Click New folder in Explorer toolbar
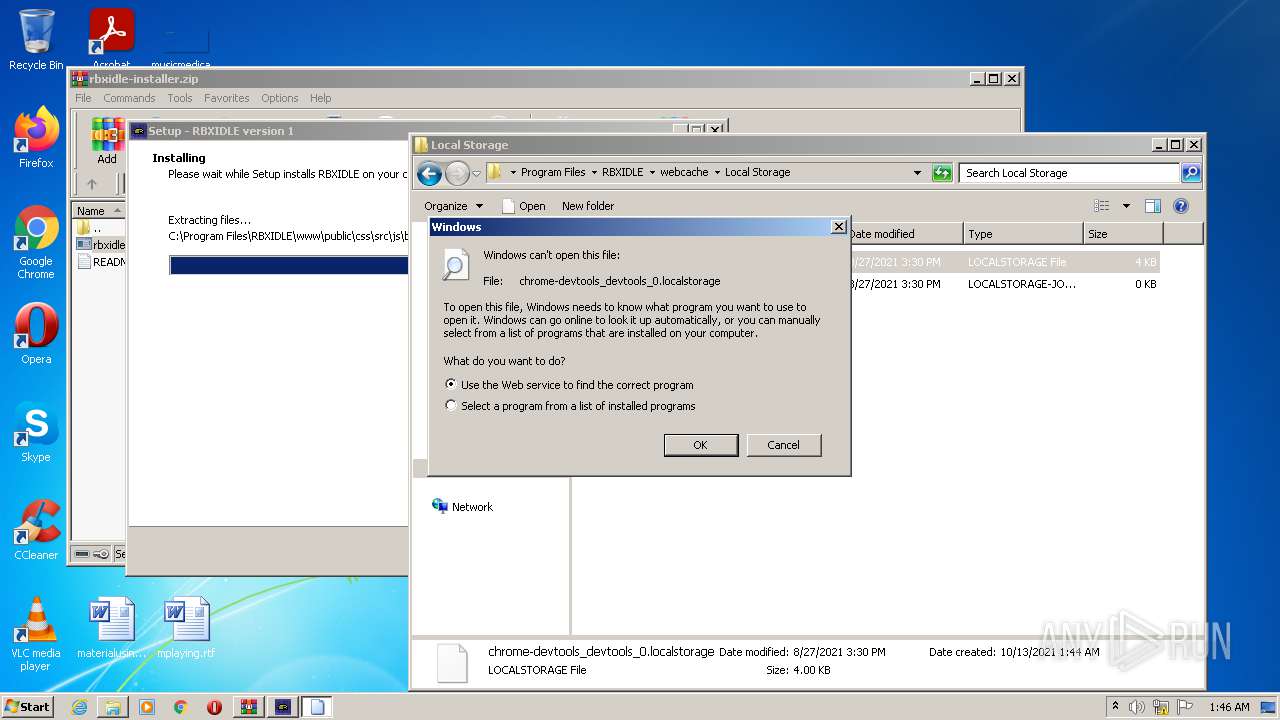 588,206
